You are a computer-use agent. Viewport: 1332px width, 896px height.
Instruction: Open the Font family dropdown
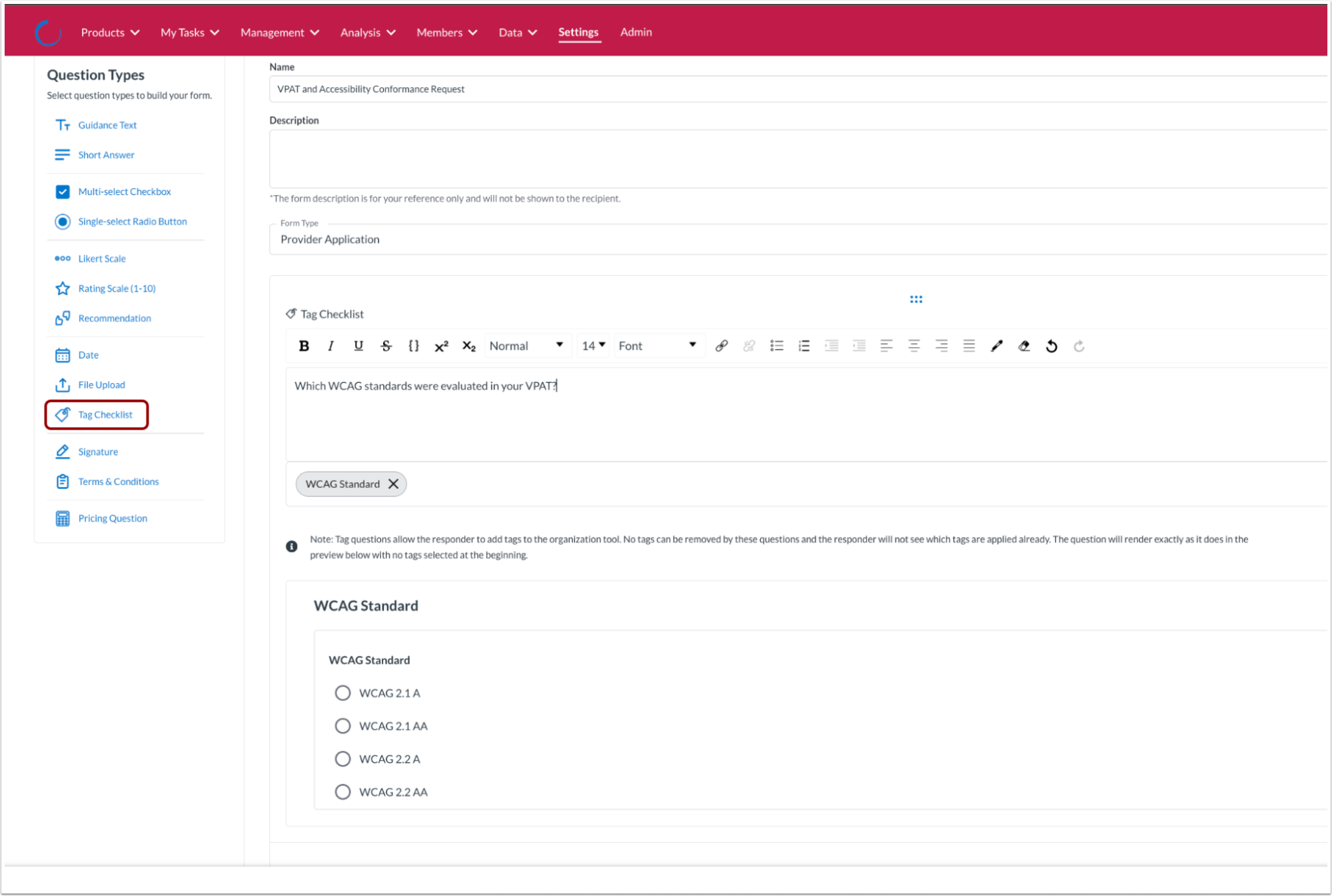(x=657, y=346)
